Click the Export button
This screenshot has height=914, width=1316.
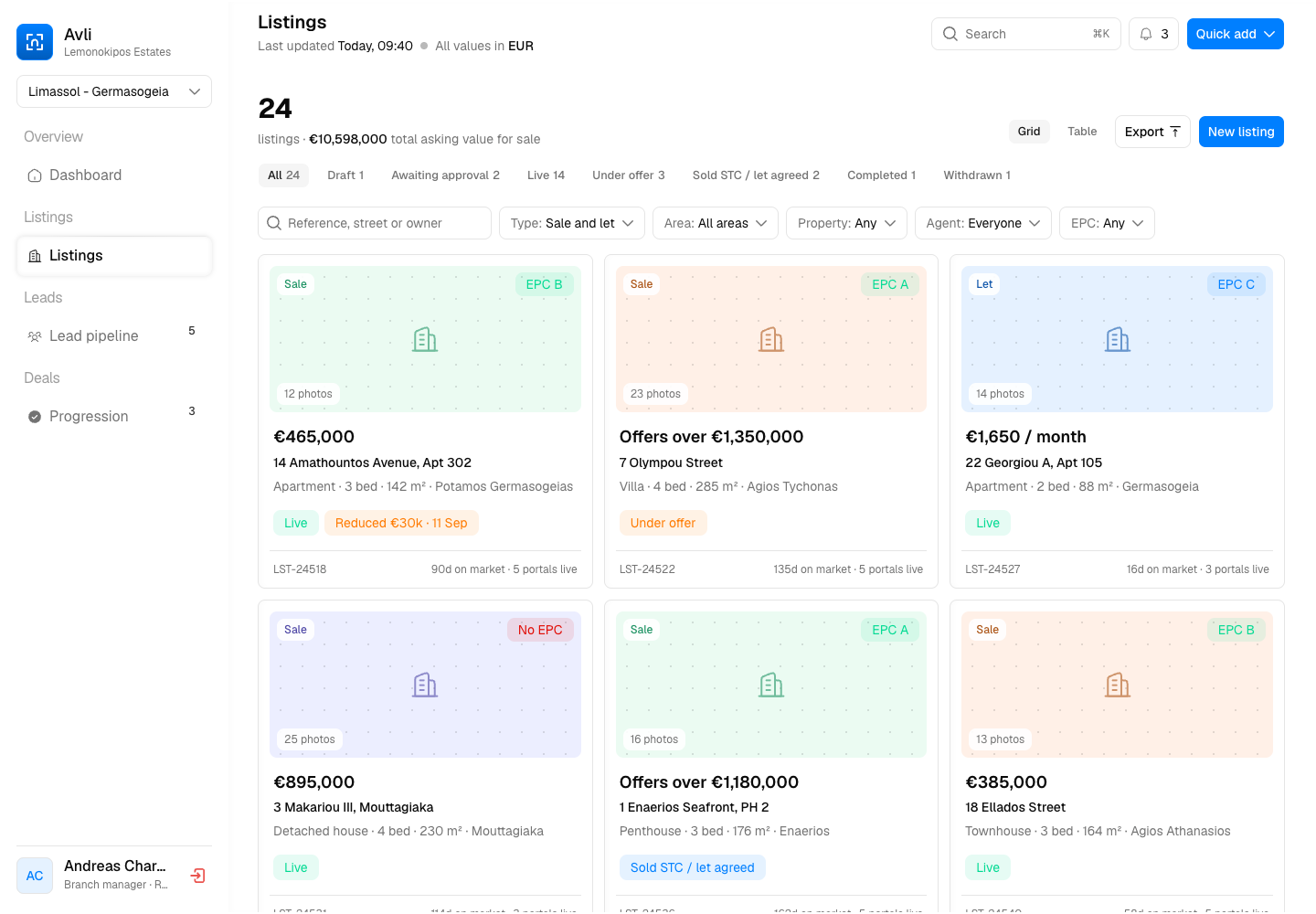1152,132
